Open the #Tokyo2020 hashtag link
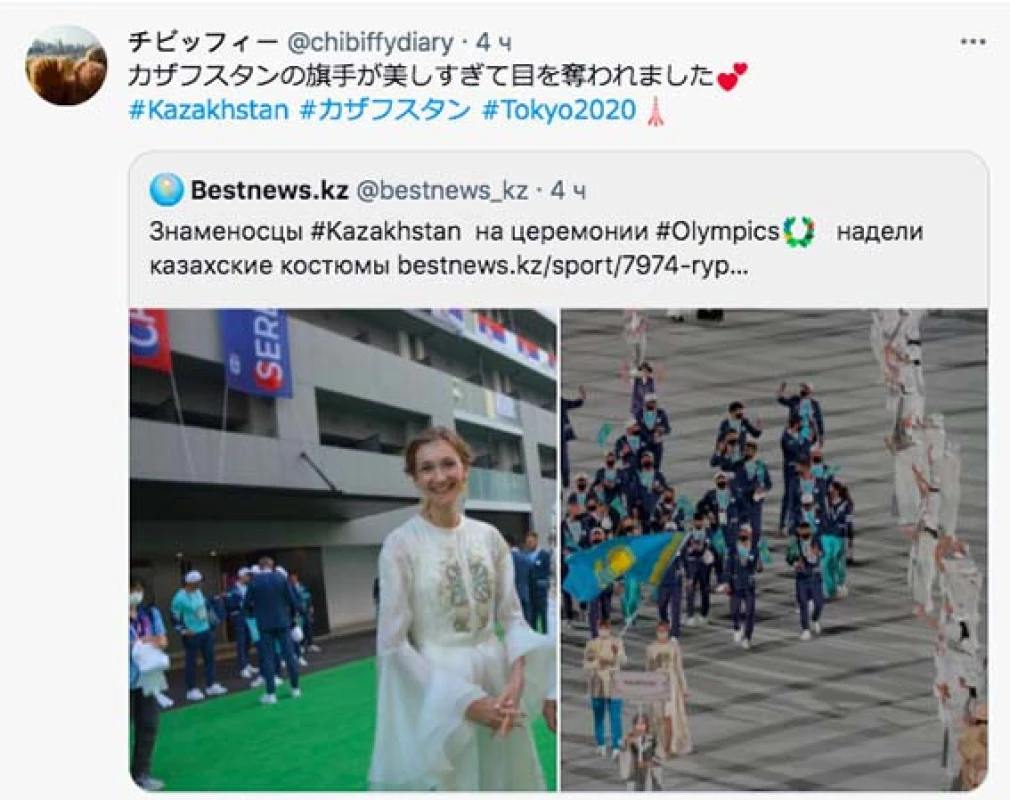The width and height of the screenshot is (1010, 800). (559, 110)
